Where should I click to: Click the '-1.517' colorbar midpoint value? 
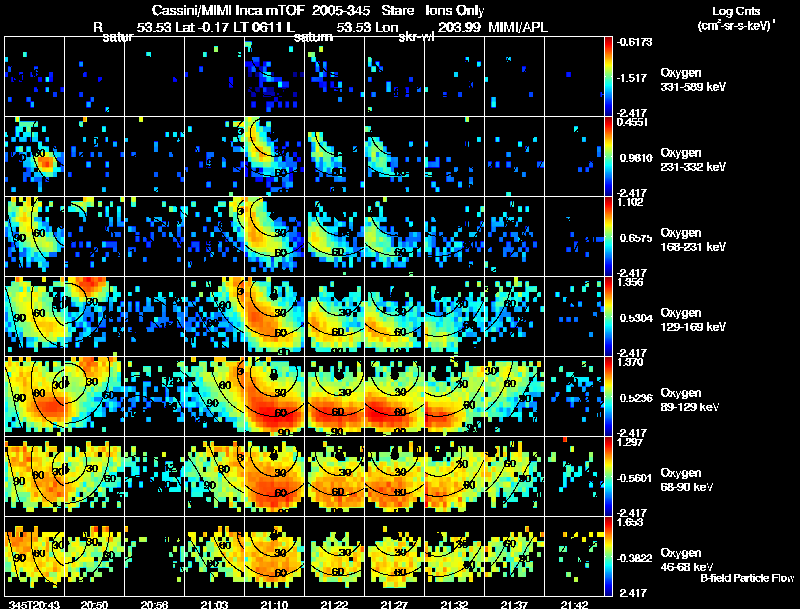coord(633,78)
